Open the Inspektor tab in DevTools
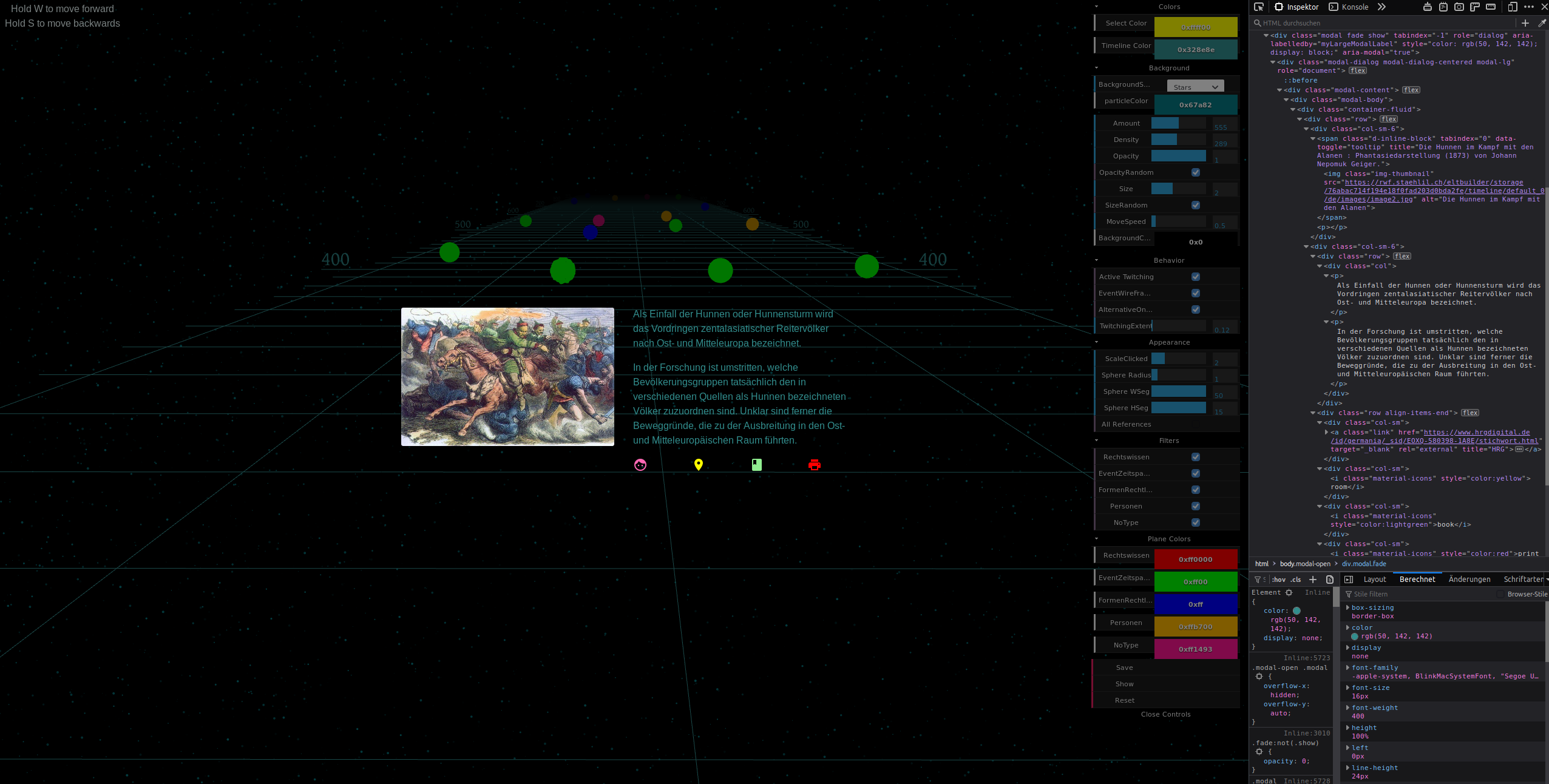This screenshot has height=784, width=1549. pyautogui.click(x=1303, y=7)
